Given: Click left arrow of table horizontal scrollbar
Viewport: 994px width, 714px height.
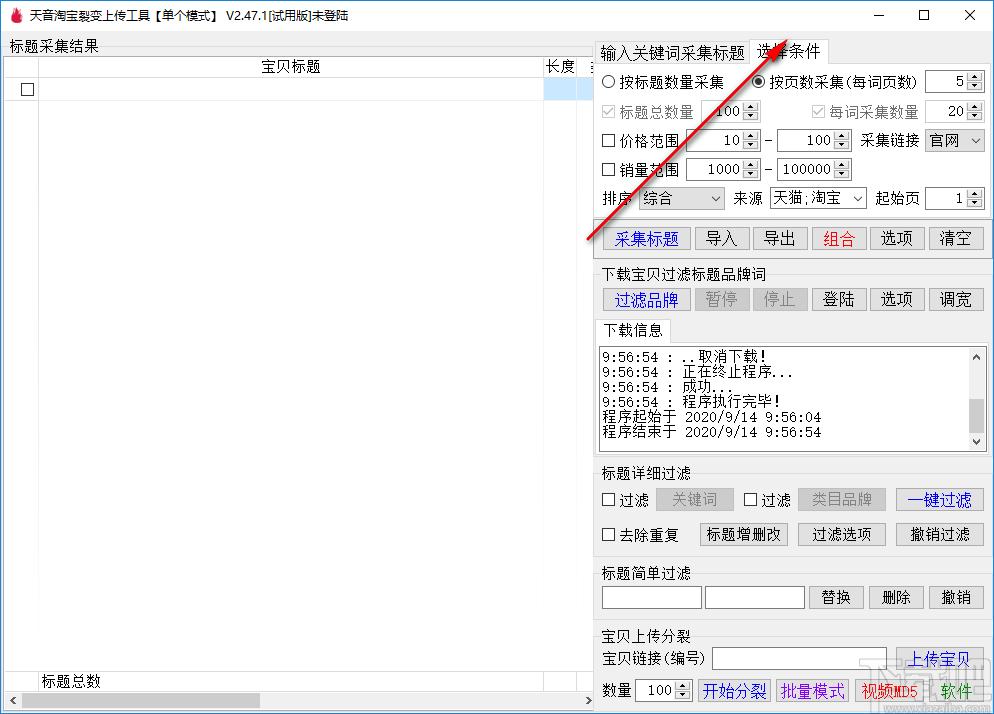Looking at the screenshot, I should [13, 701].
